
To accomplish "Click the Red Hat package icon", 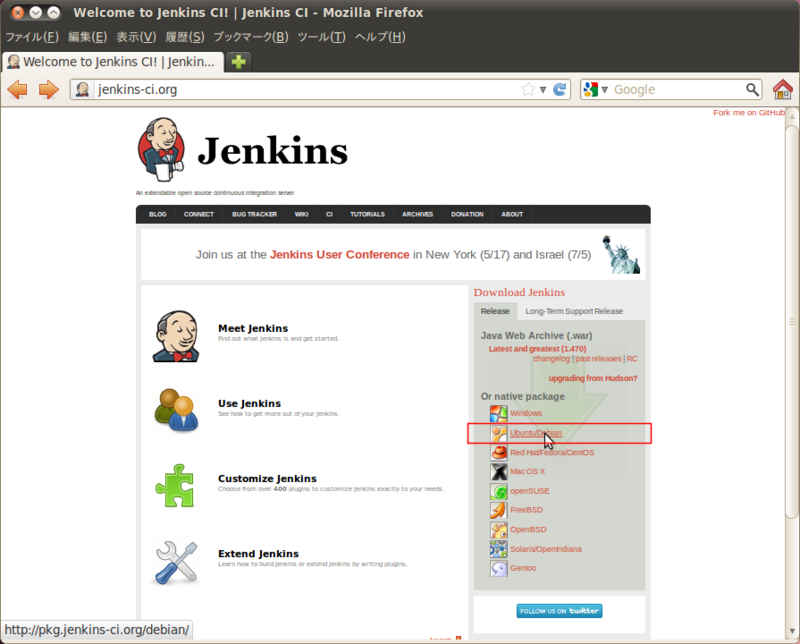I will pos(498,452).
